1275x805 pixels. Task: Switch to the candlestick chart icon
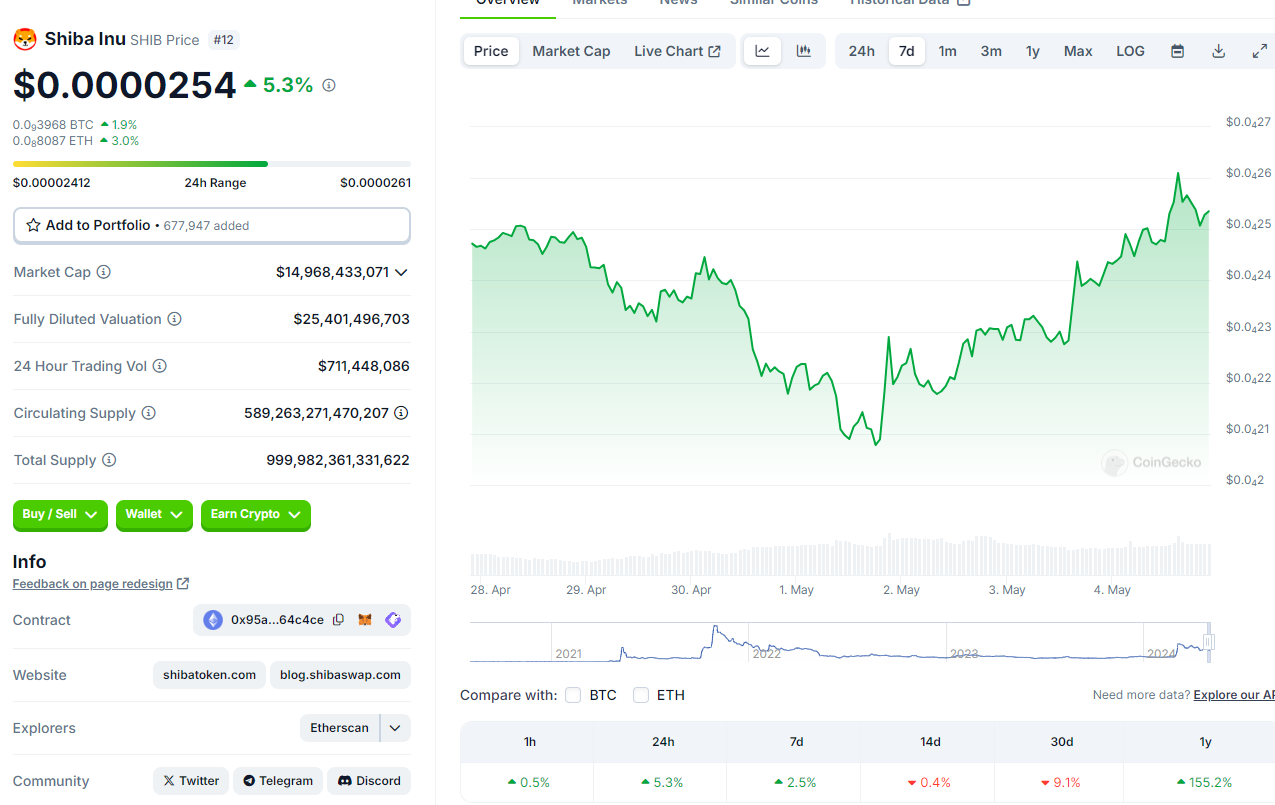click(x=804, y=51)
